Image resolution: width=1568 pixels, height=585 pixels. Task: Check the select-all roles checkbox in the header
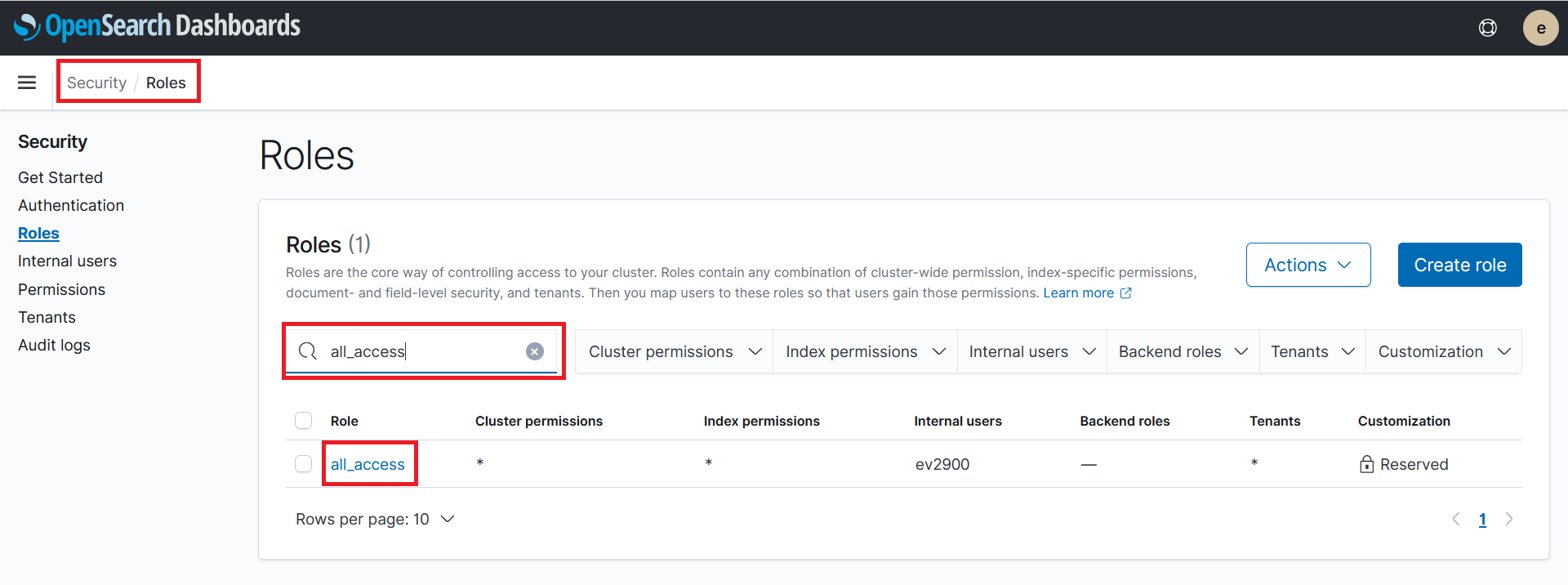304,421
